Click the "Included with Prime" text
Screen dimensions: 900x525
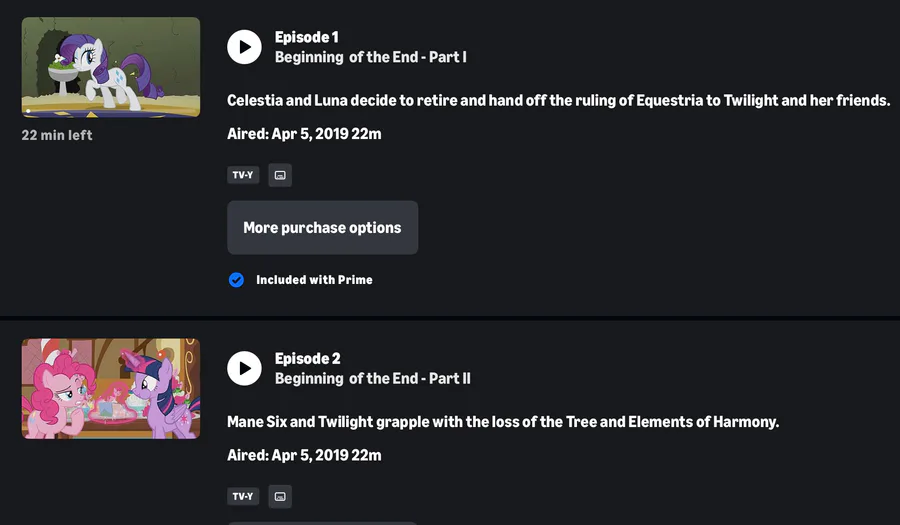pyautogui.click(x=314, y=280)
